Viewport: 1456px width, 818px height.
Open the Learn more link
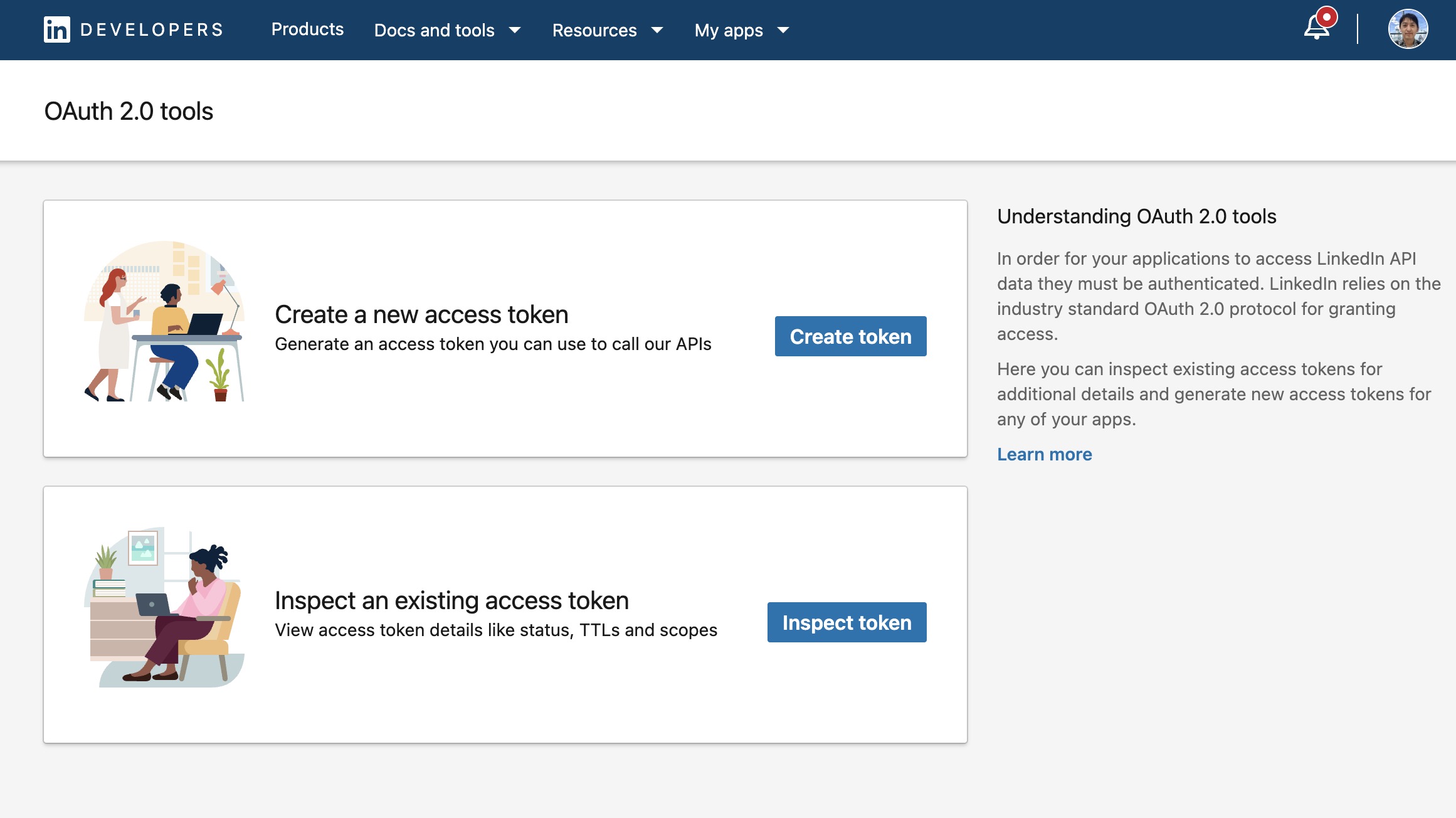[1044, 454]
